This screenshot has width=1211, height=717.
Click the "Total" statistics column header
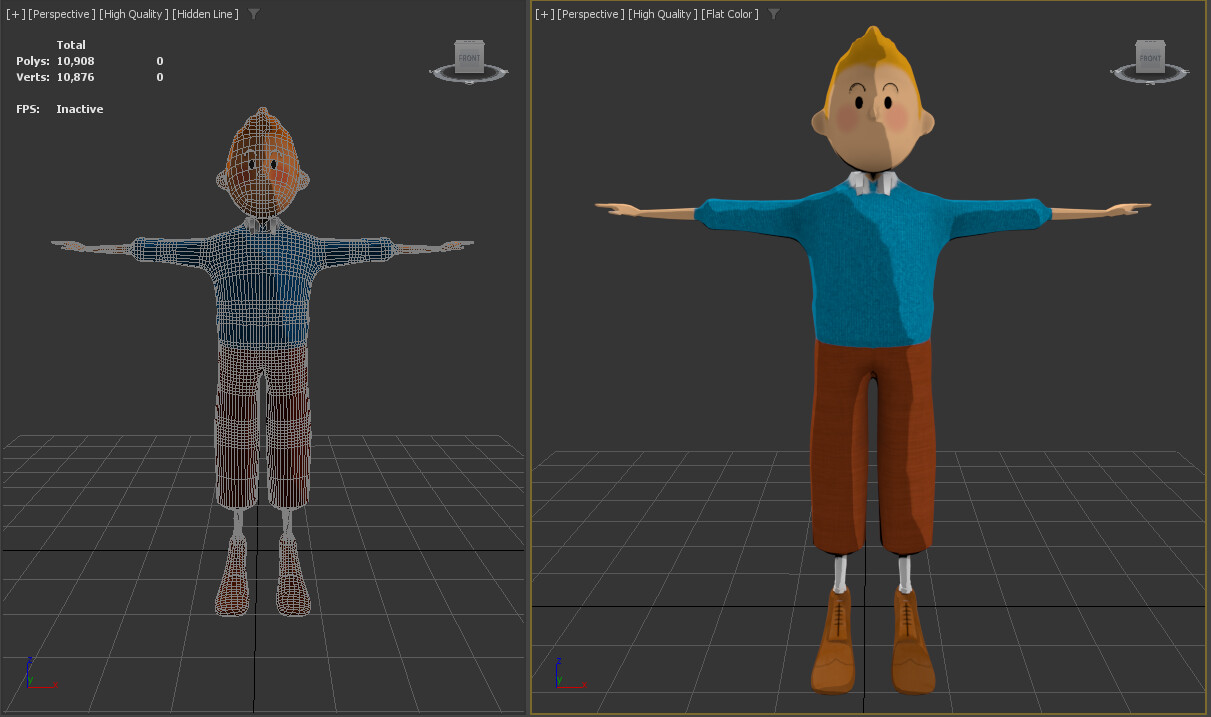pyautogui.click(x=71, y=45)
